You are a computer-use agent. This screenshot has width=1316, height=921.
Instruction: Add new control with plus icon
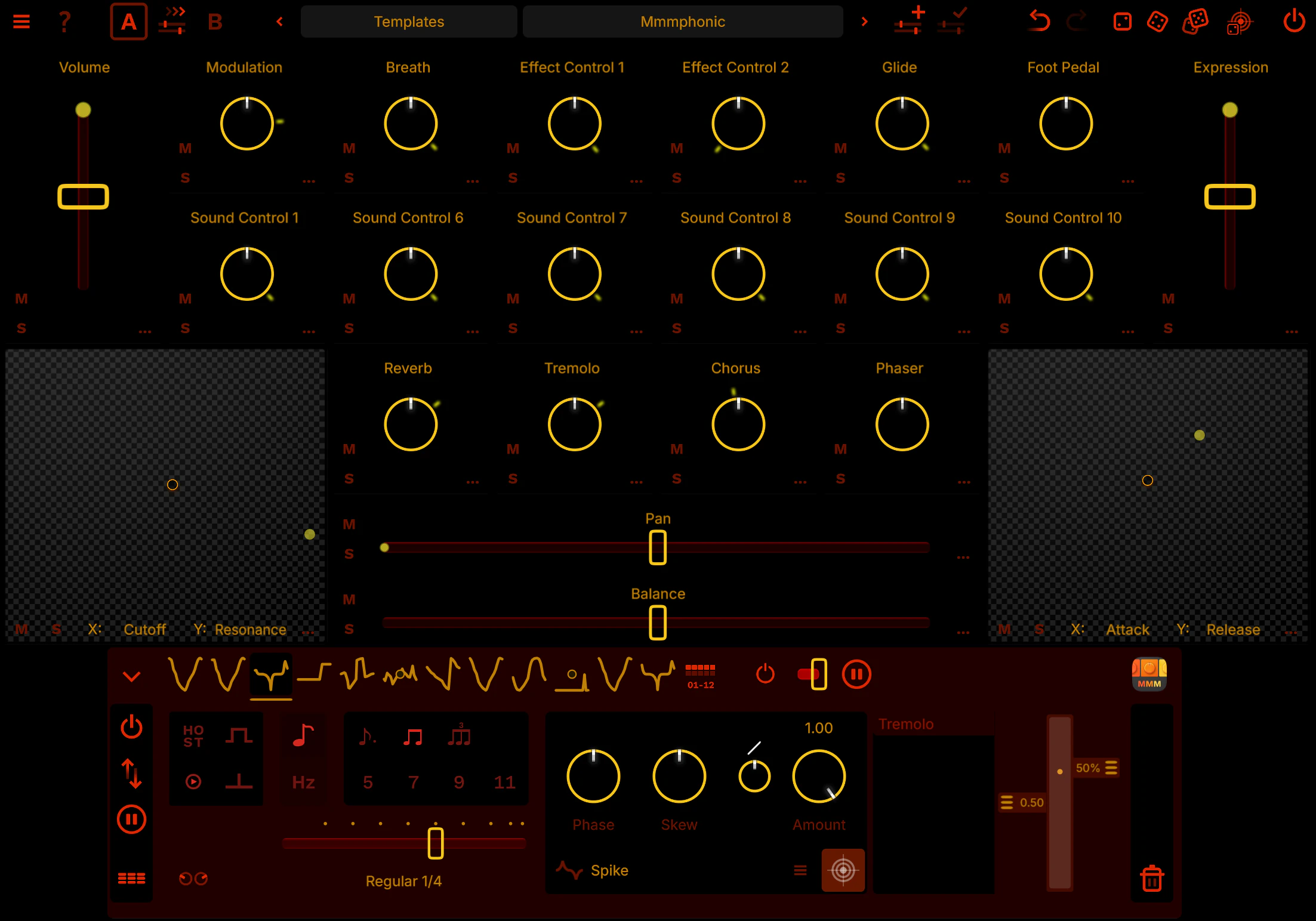[x=910, y=21]
